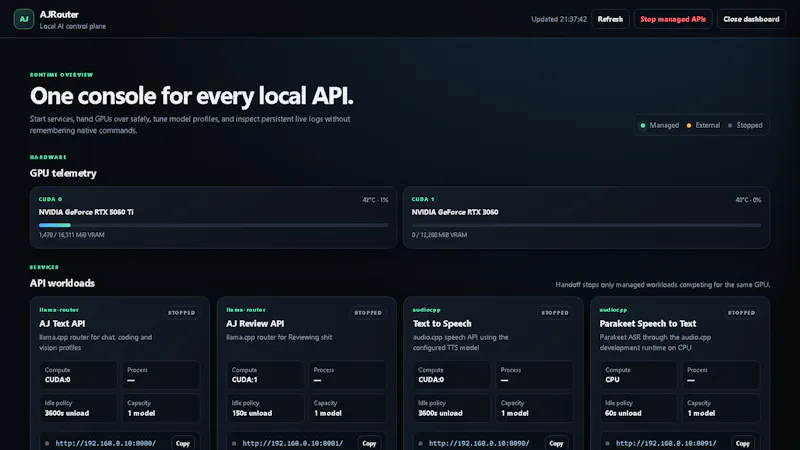Copy the AJ Text API URL

tap(183, 443)
